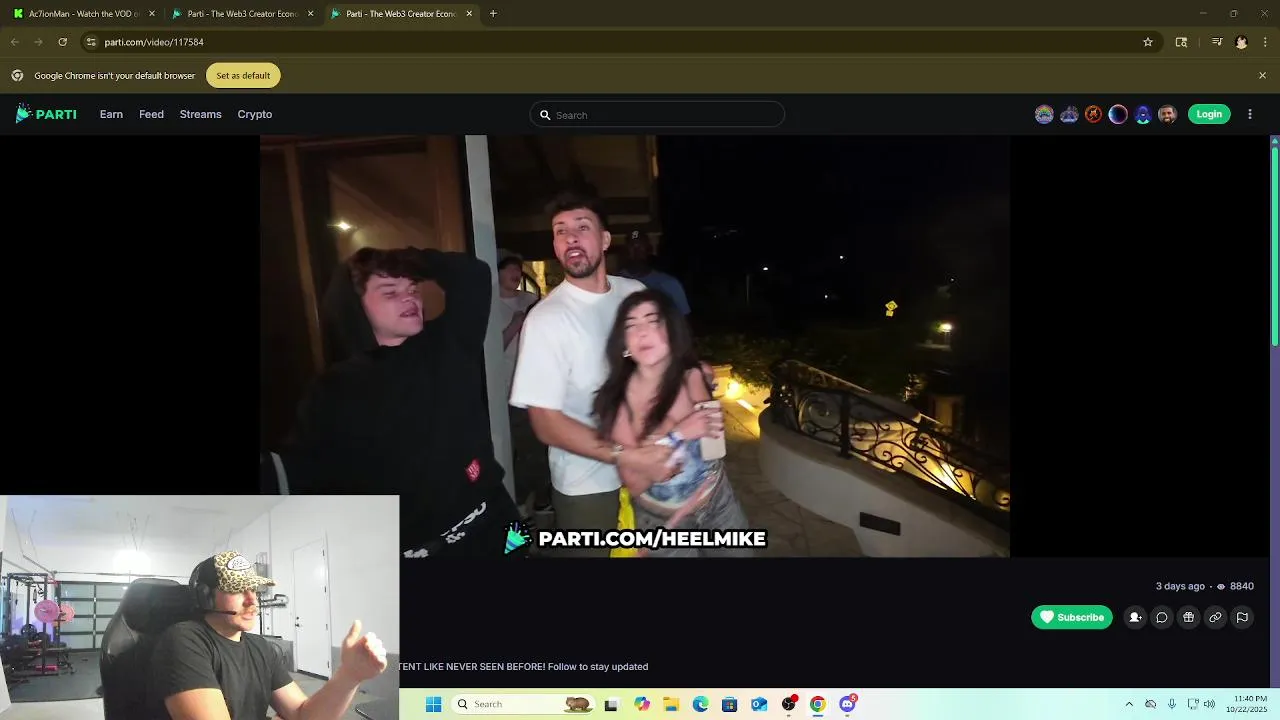Open the red-orange circular streamer avatar
The height and width of the screenshot is (720, 1280).
click(1093, 114)
